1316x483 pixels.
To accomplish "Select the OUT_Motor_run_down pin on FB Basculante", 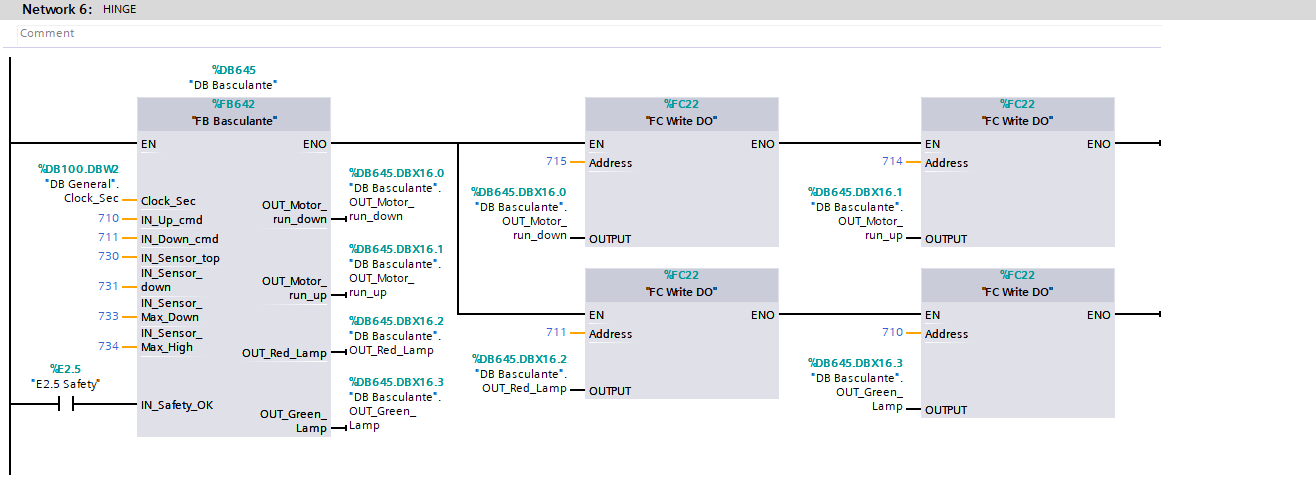I will [x=294, y=212].
